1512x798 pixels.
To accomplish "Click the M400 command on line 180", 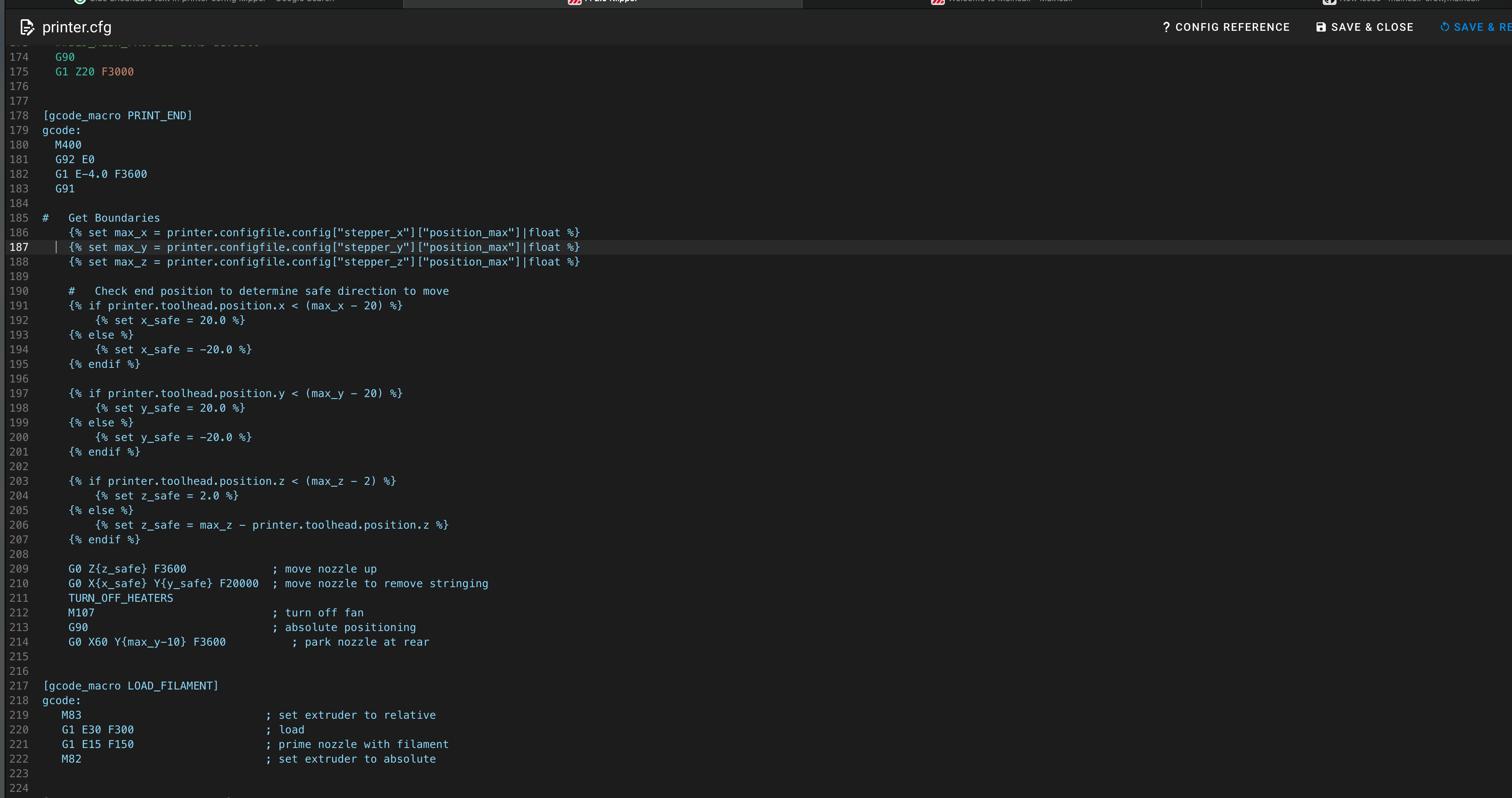I will [x=68, y=144].
